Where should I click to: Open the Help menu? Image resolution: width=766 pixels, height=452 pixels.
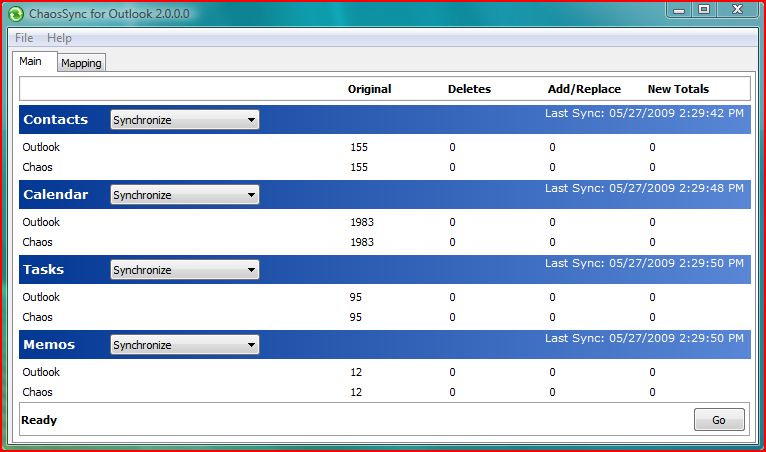coord(59,38)
